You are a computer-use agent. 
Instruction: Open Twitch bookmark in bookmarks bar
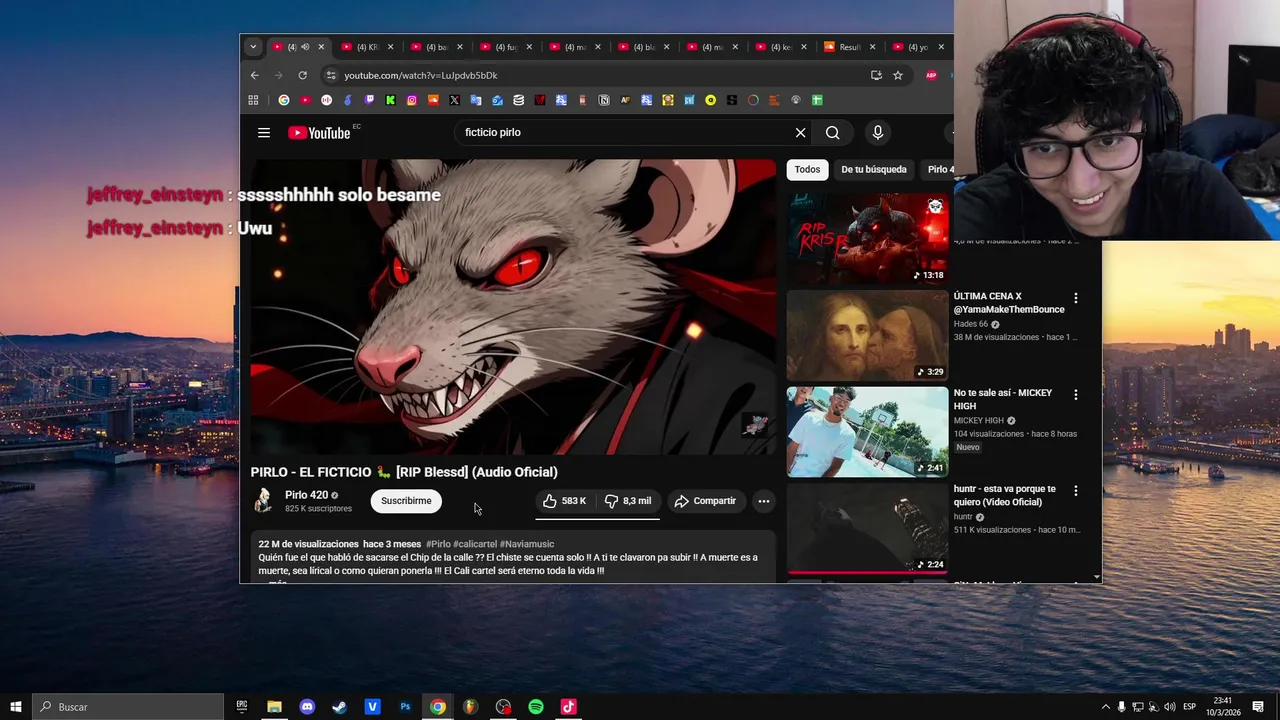point(369,100)
